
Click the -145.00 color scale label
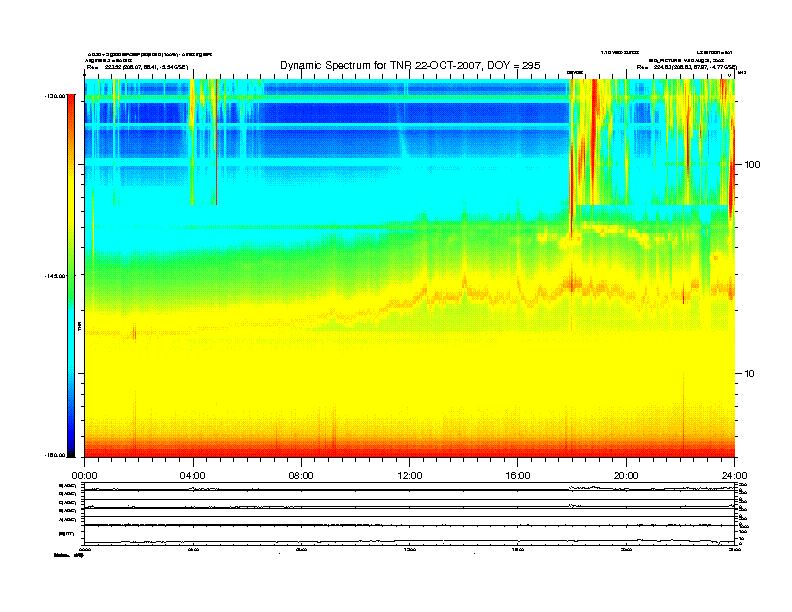coord(54,276)
